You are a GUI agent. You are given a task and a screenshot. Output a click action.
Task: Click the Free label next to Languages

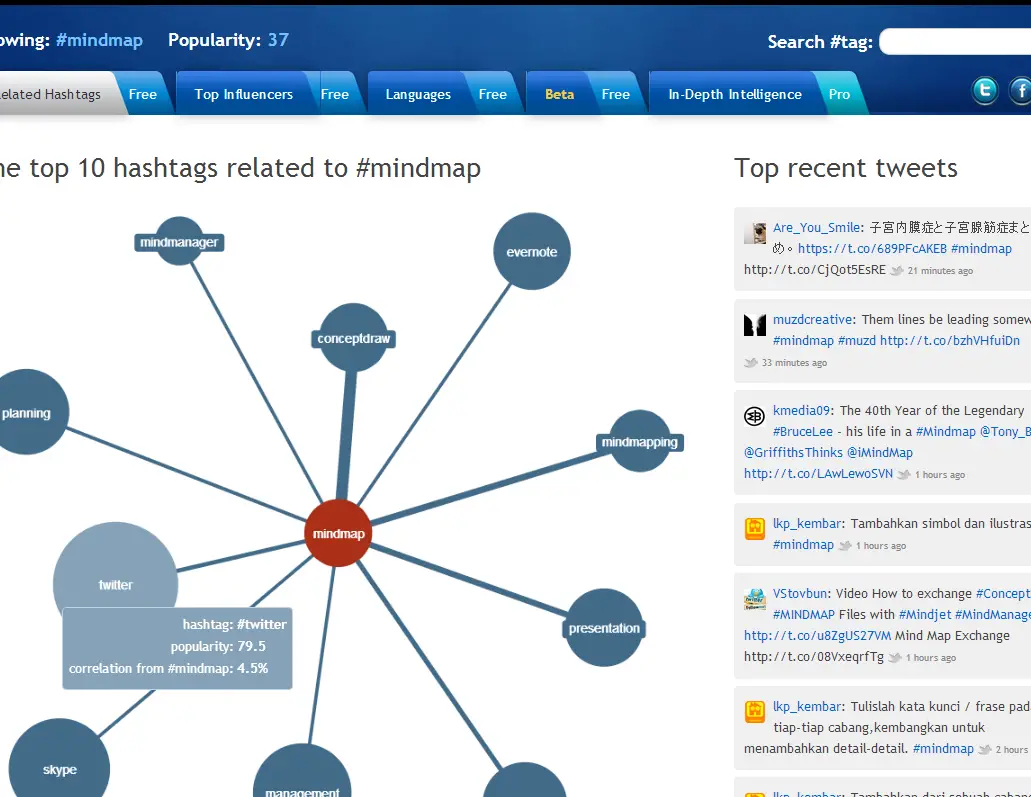tap(492, 94)
